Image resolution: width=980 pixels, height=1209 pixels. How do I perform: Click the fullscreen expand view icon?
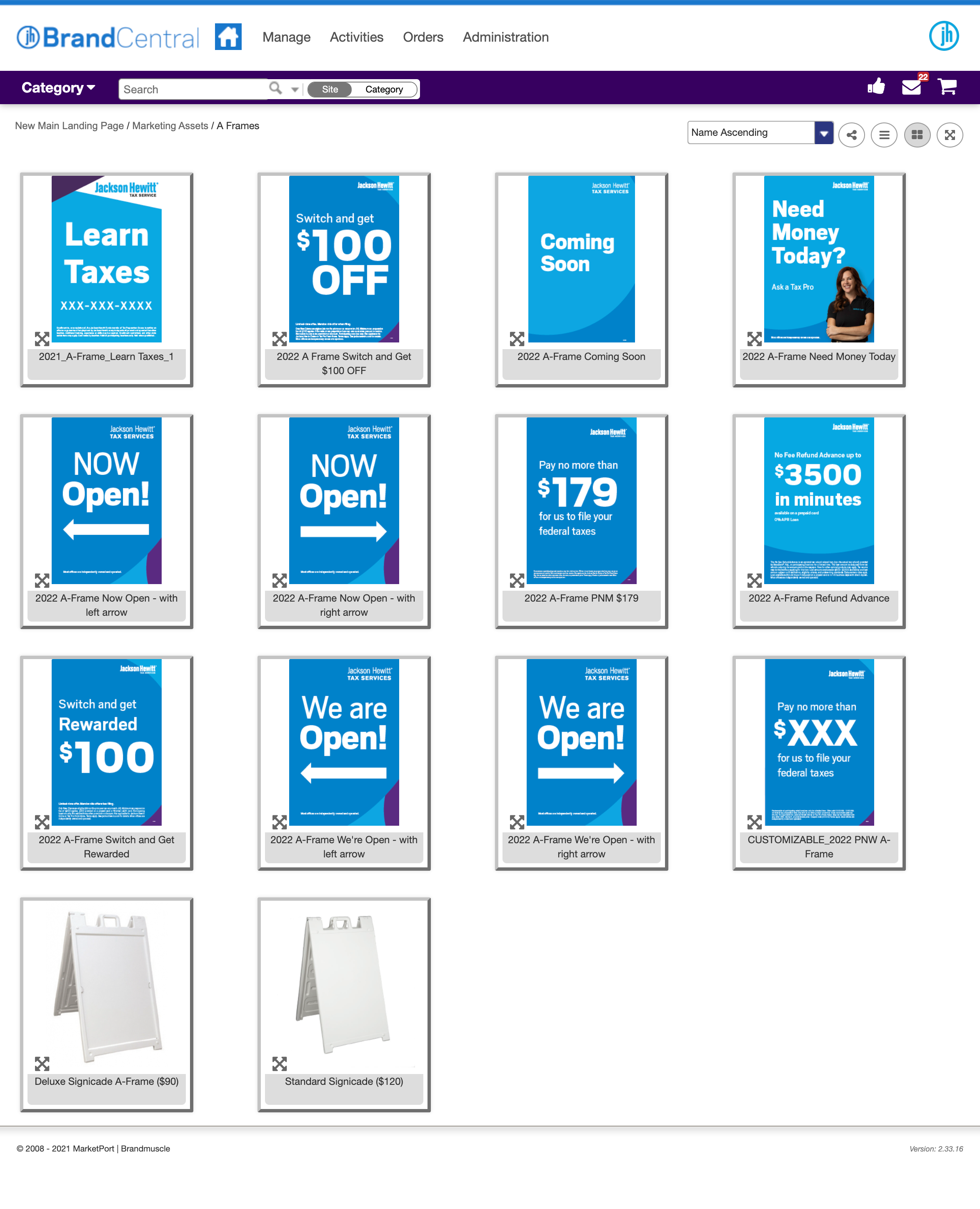click(950, 135)
